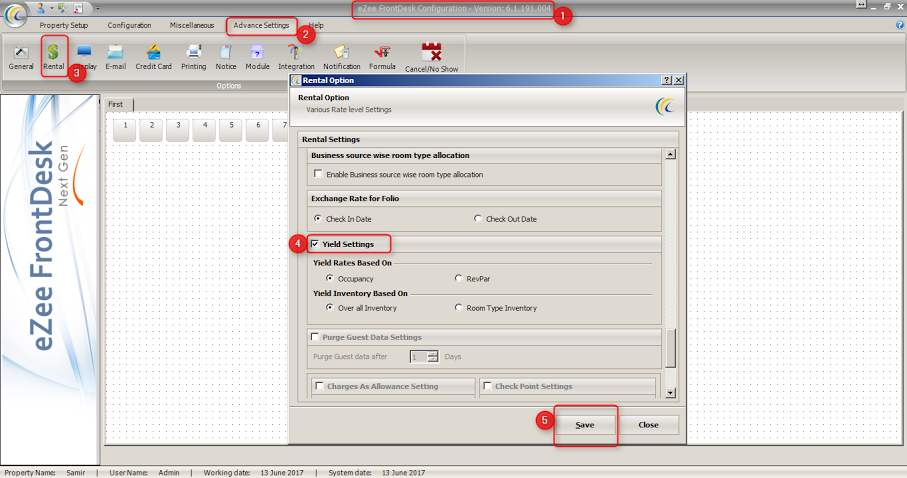Click Save in Rental Option dialog
Viewport: 907px width, 478px height.
pos(585,425)
